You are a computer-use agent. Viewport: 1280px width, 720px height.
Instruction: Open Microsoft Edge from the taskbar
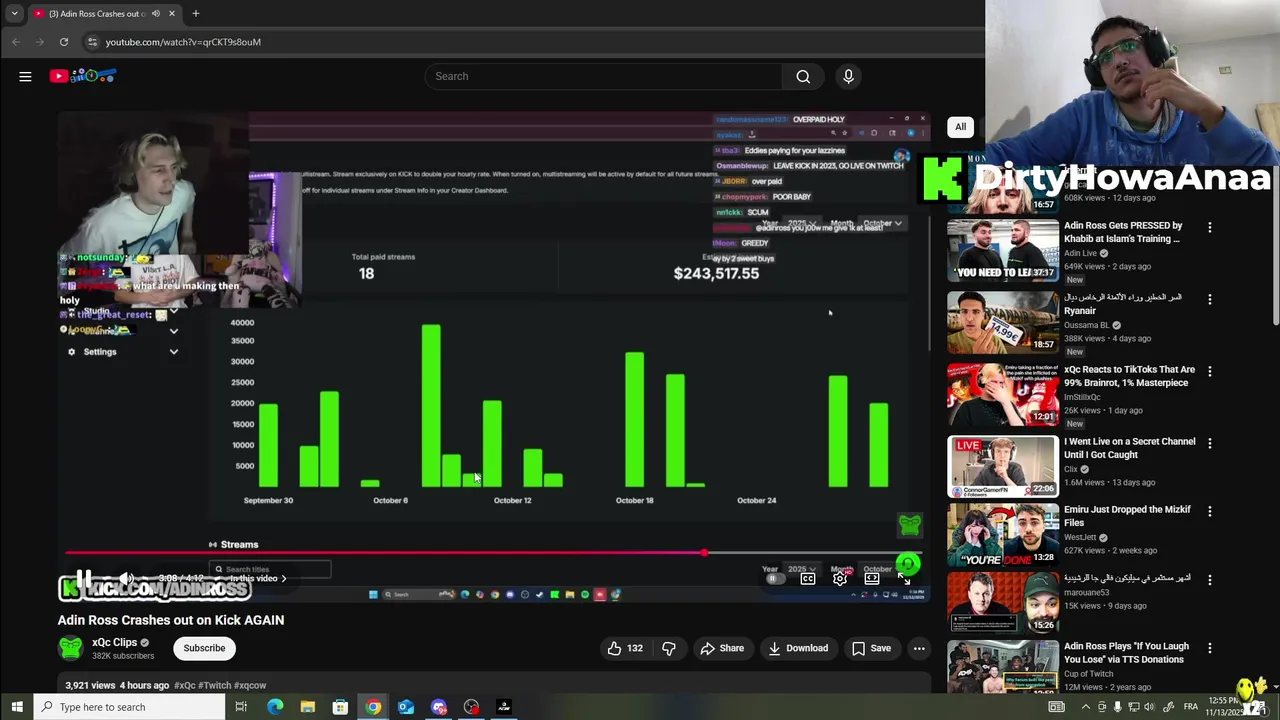click(275, 707)
